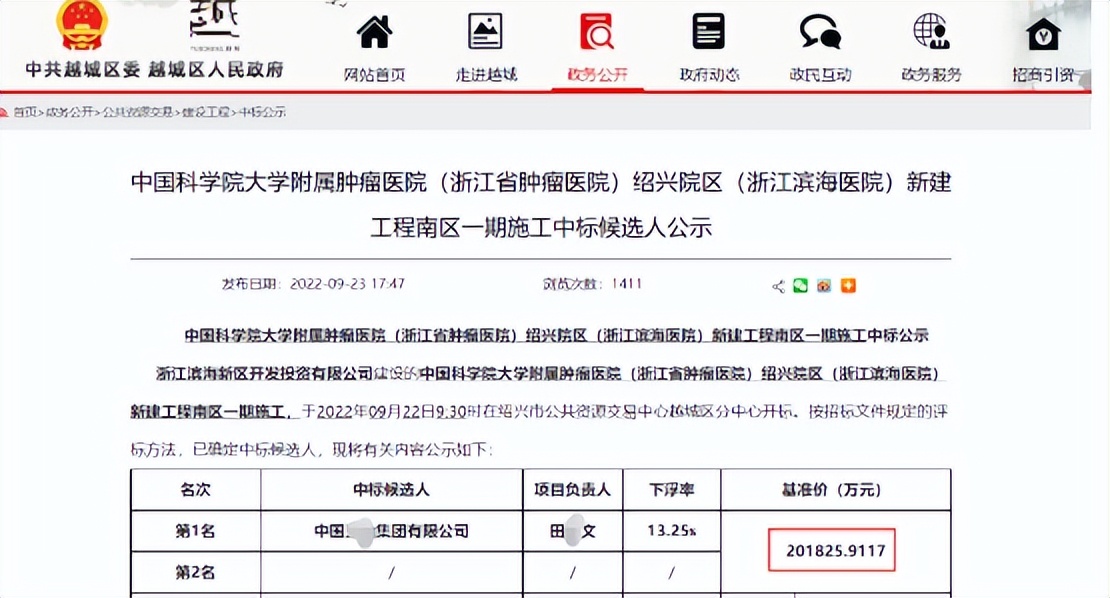Viewport: 1110px width, 598px height.
Task: Open the 政务公开 navigation tab
Action: [x=597, y=72]
